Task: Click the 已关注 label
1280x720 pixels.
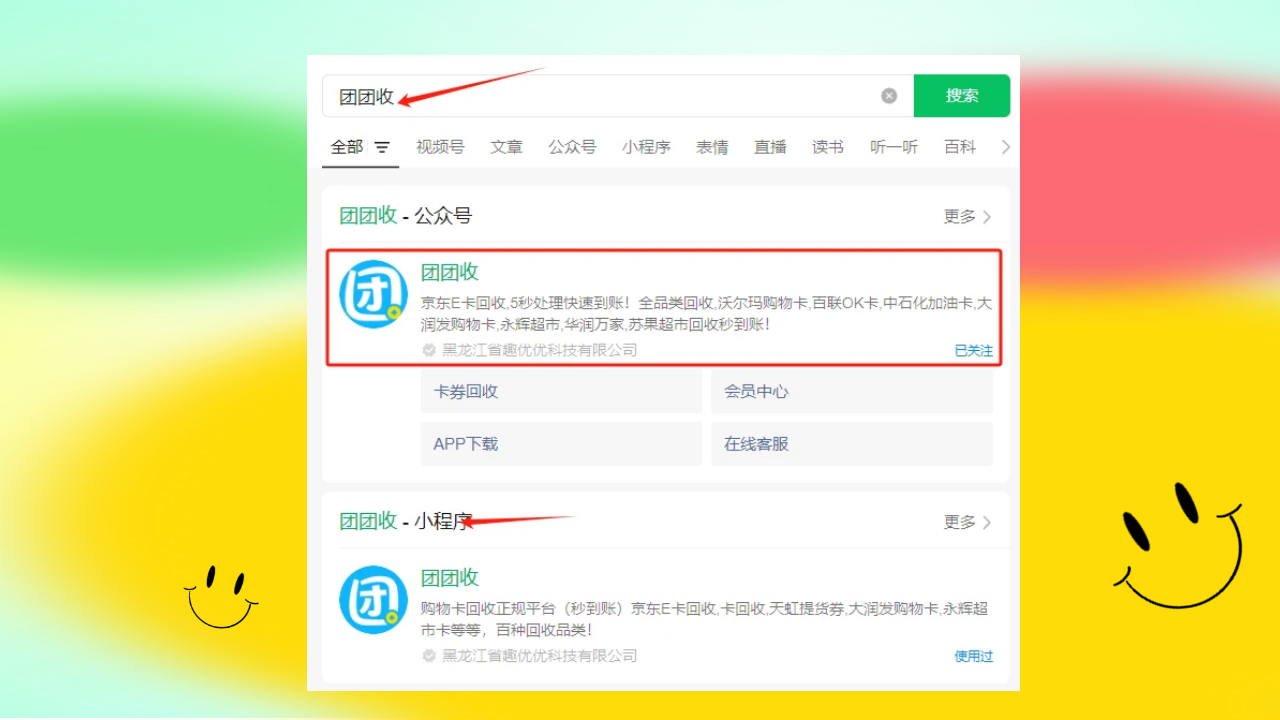Action: pyautogui.click(x=974, y=351)
